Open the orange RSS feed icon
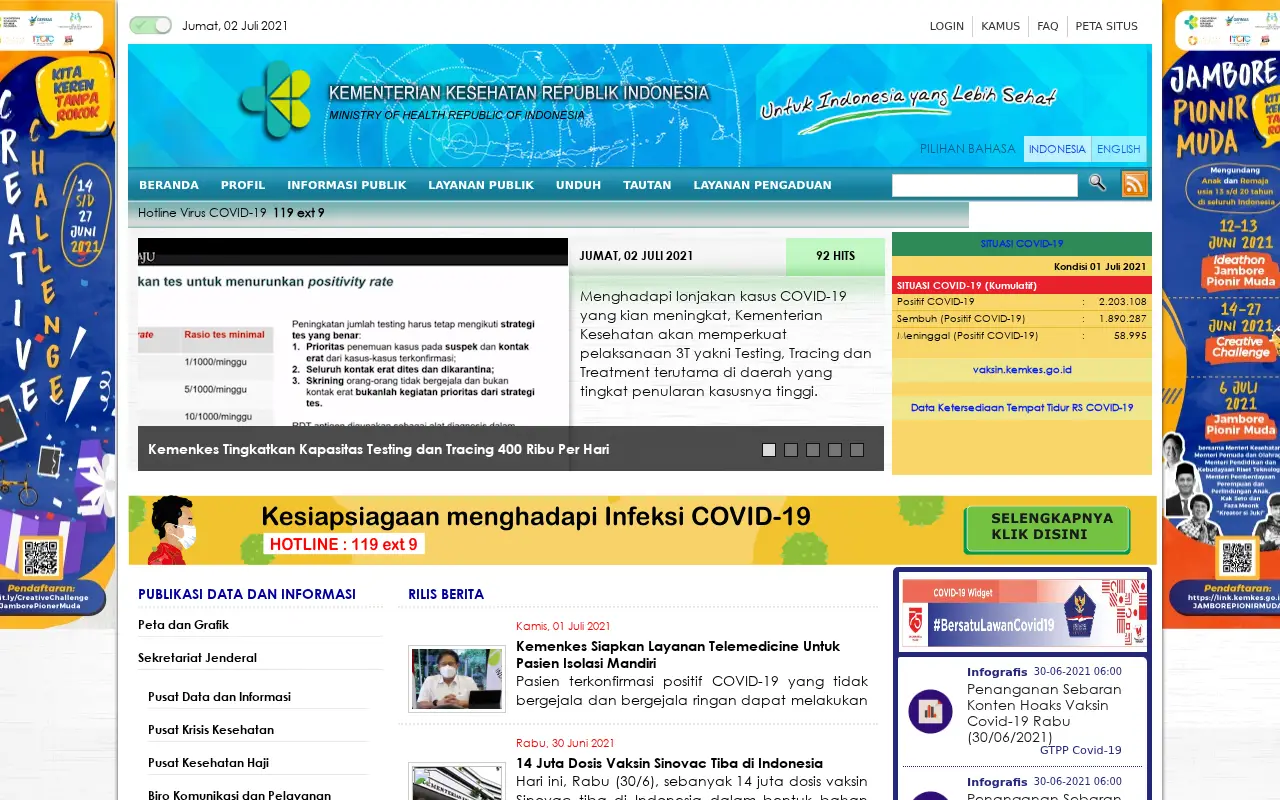 click(x=1134, y=184)
